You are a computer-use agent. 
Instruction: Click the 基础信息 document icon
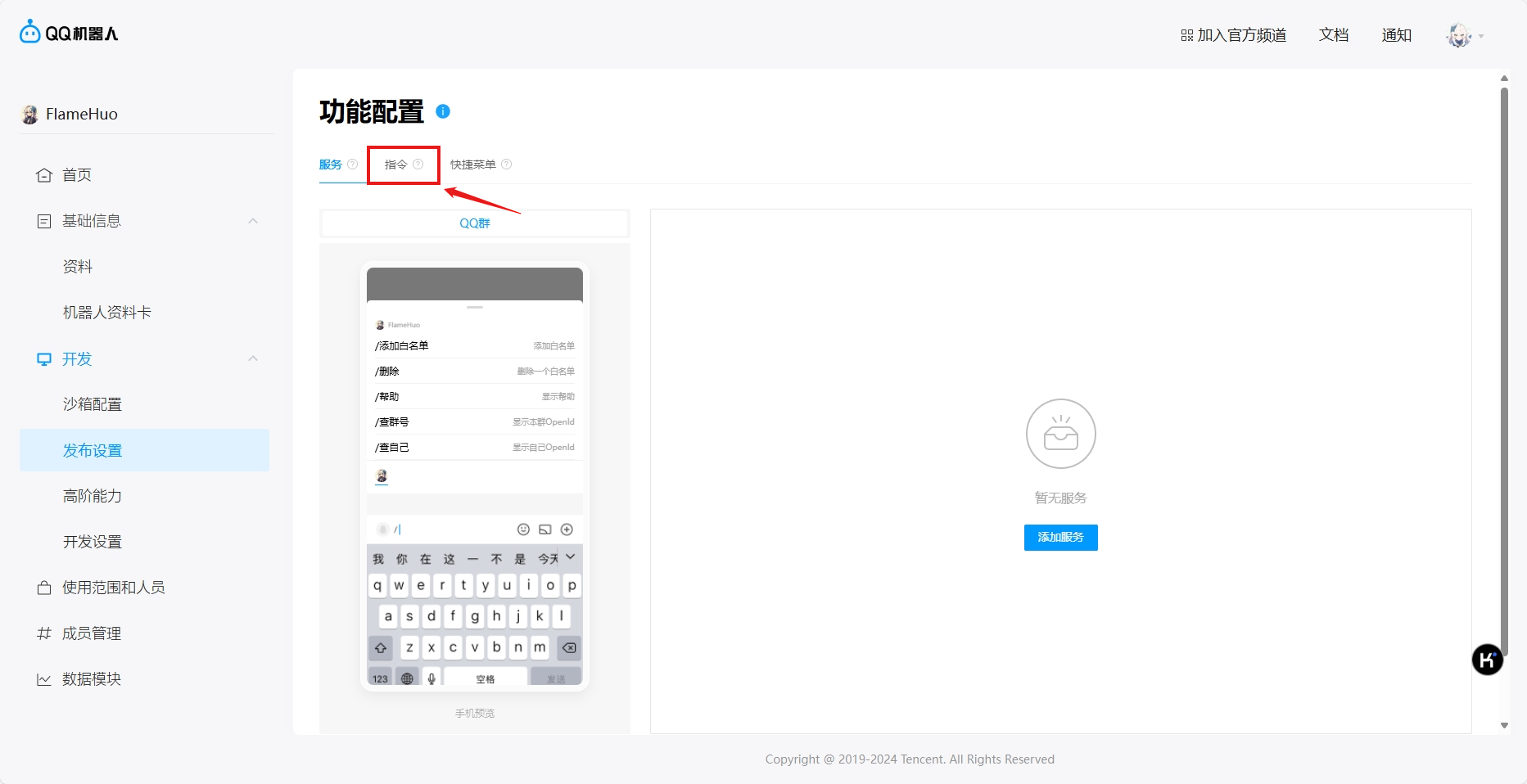[44, 221]
